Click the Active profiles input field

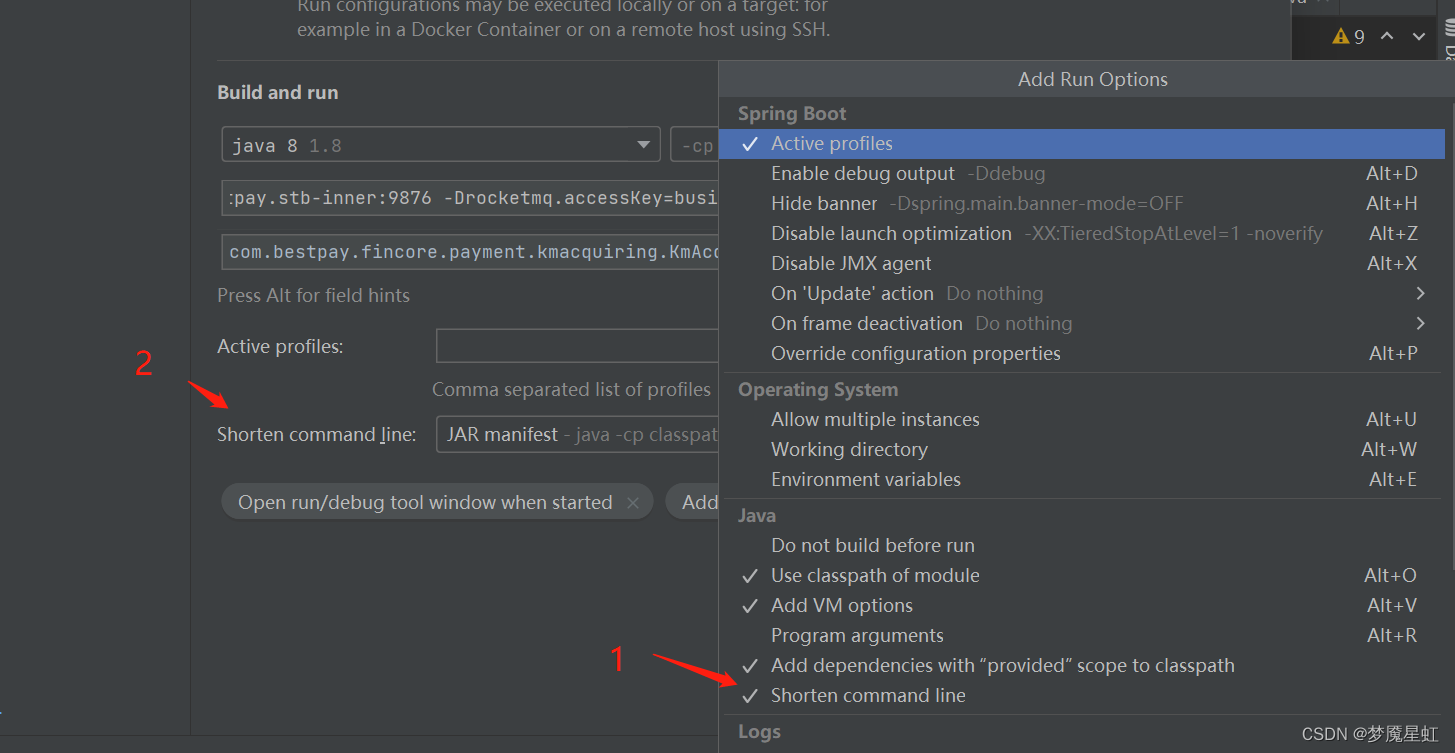pyautogui.click(x=578, y=347)
